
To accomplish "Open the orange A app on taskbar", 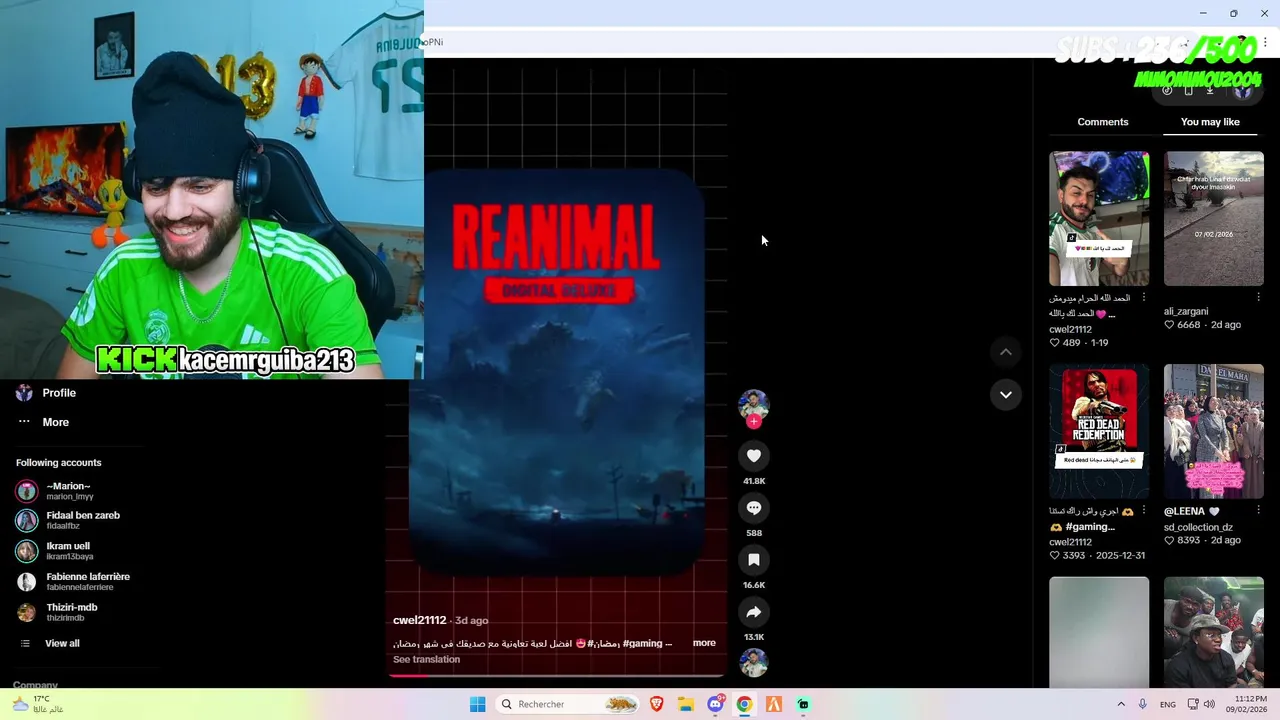I will pos(773,704).
